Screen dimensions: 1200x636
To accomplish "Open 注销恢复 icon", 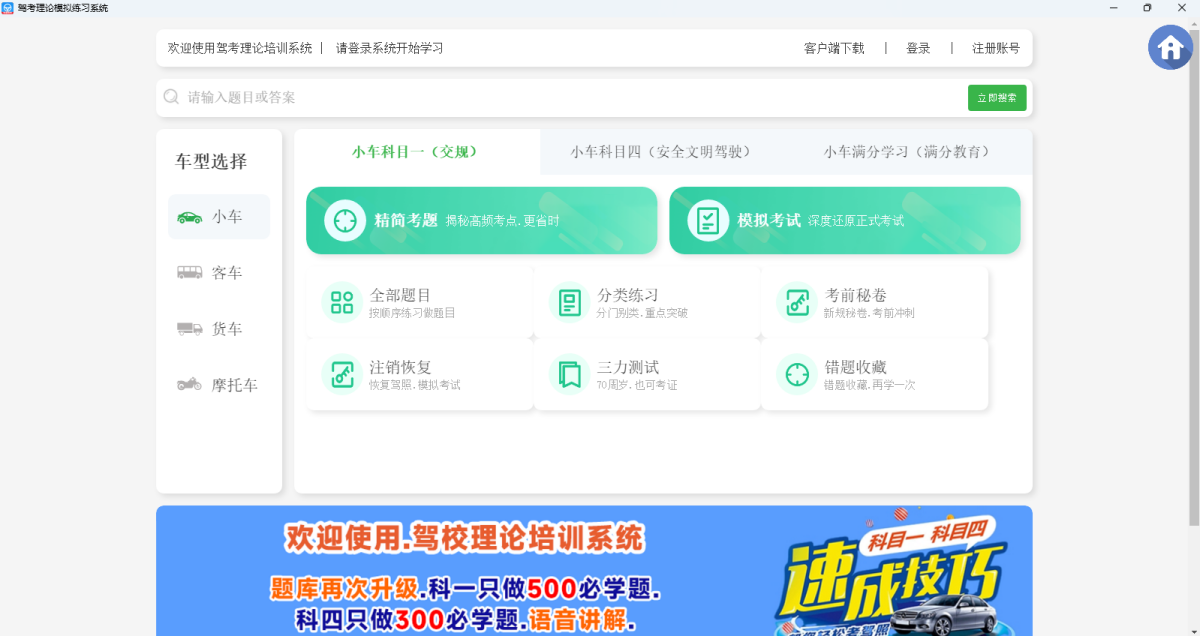I will [342, 375].
